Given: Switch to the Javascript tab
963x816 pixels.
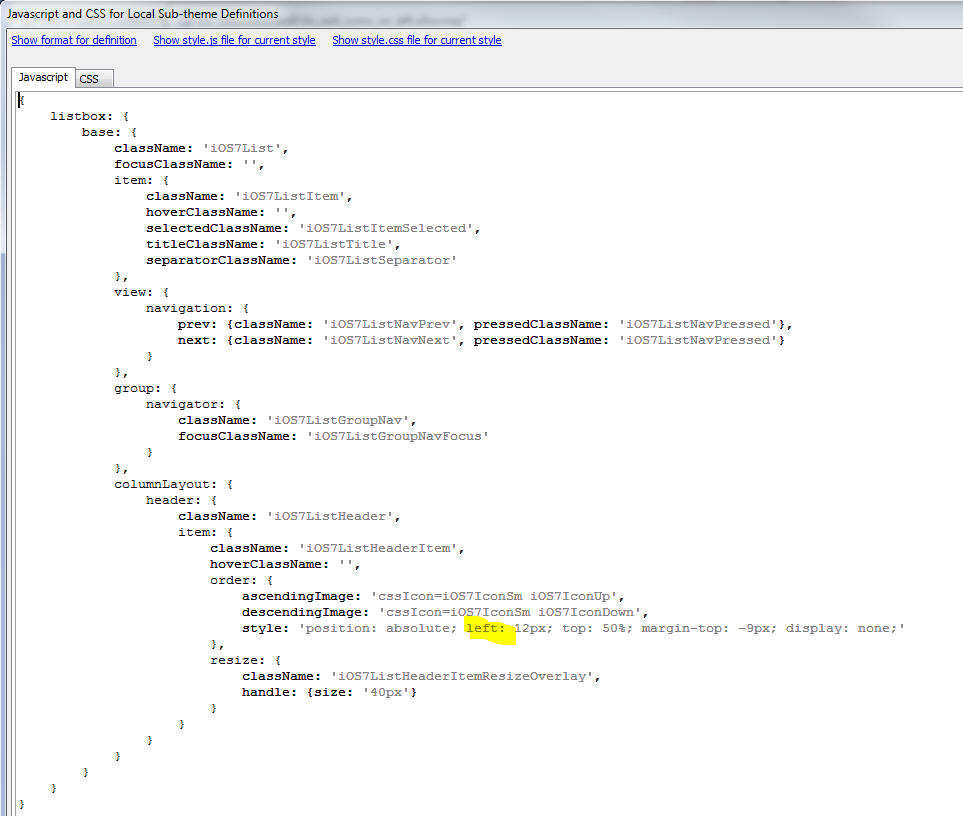Looking at the screenshot, I should (43, 77).
